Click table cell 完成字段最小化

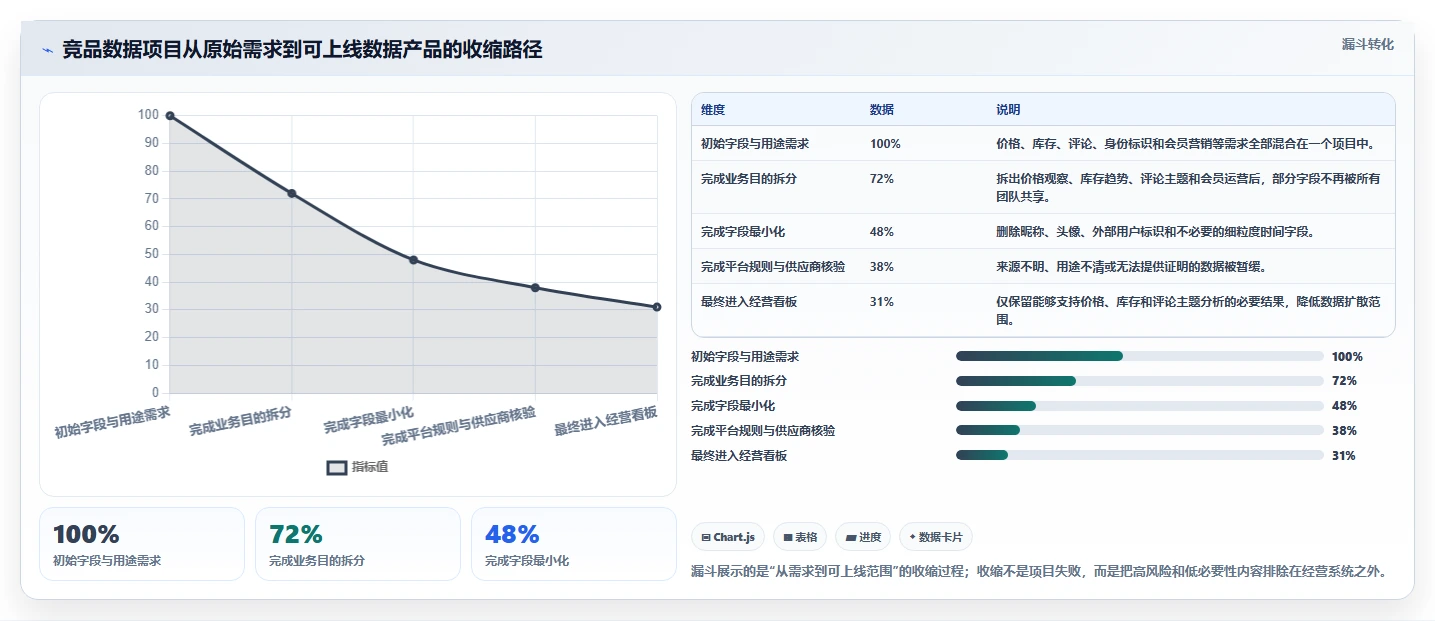[743, 232]
